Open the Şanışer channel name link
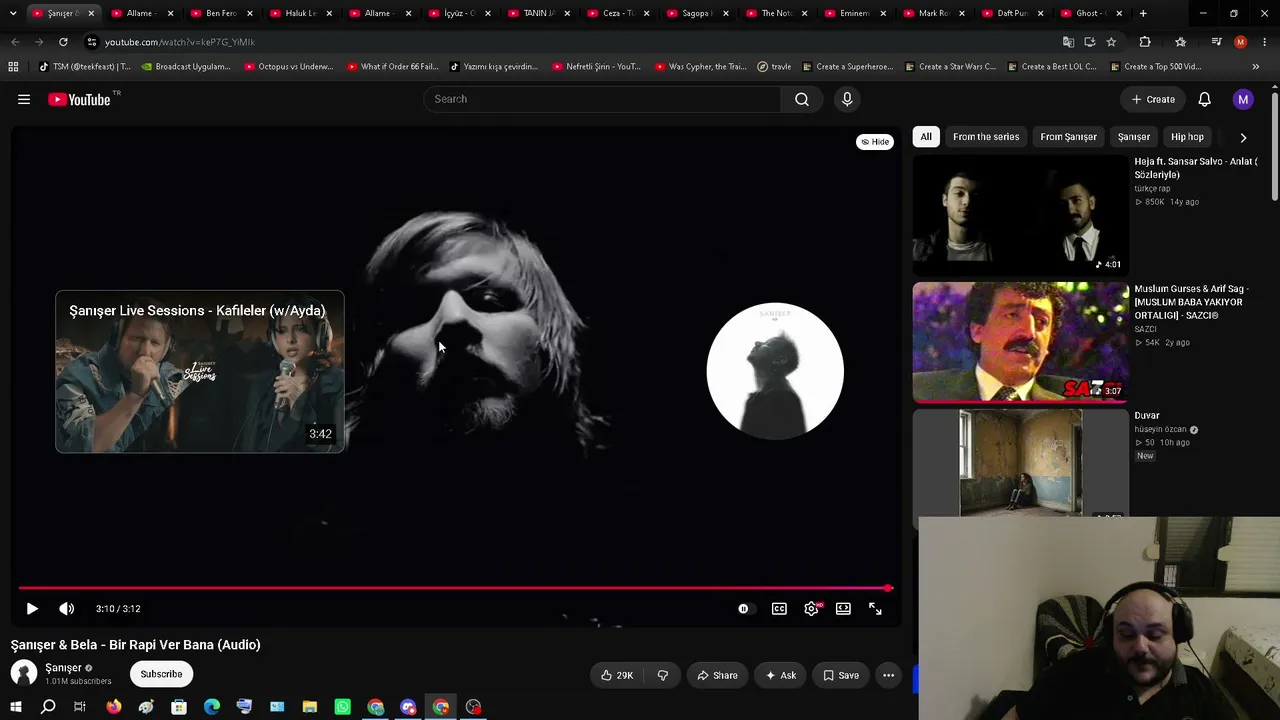Image resolution: width=1280 pixels, height=720 pixels. pyautogui.click(x=63, y=668)
